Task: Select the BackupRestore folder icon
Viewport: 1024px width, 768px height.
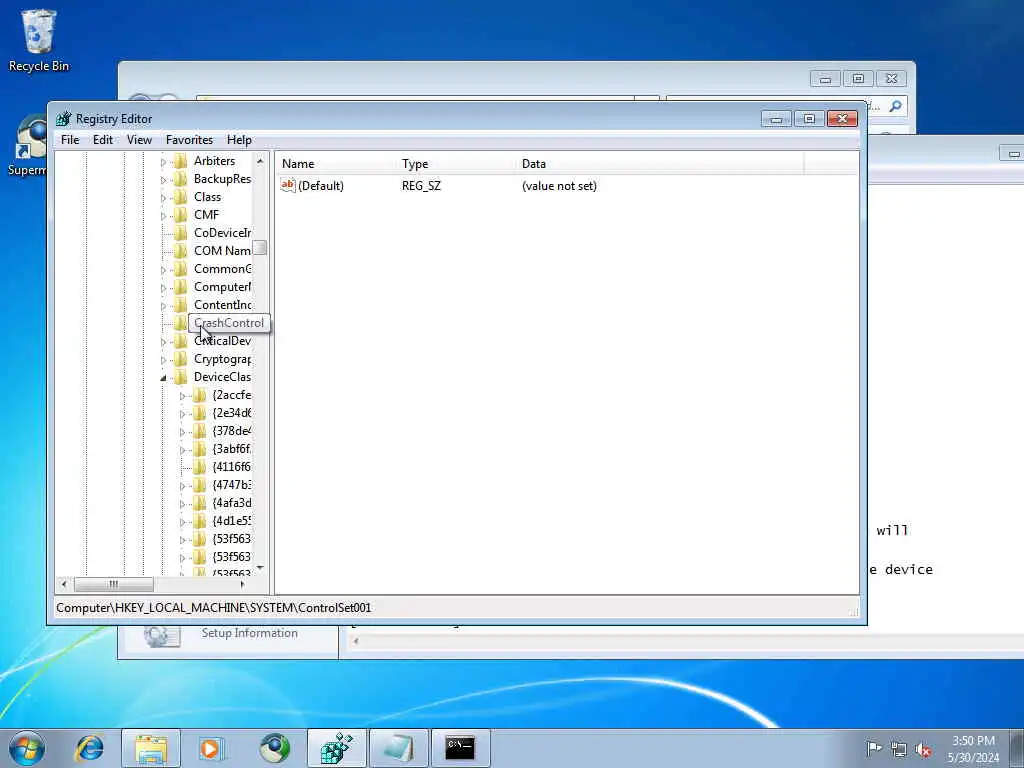Action: (181, 179)
